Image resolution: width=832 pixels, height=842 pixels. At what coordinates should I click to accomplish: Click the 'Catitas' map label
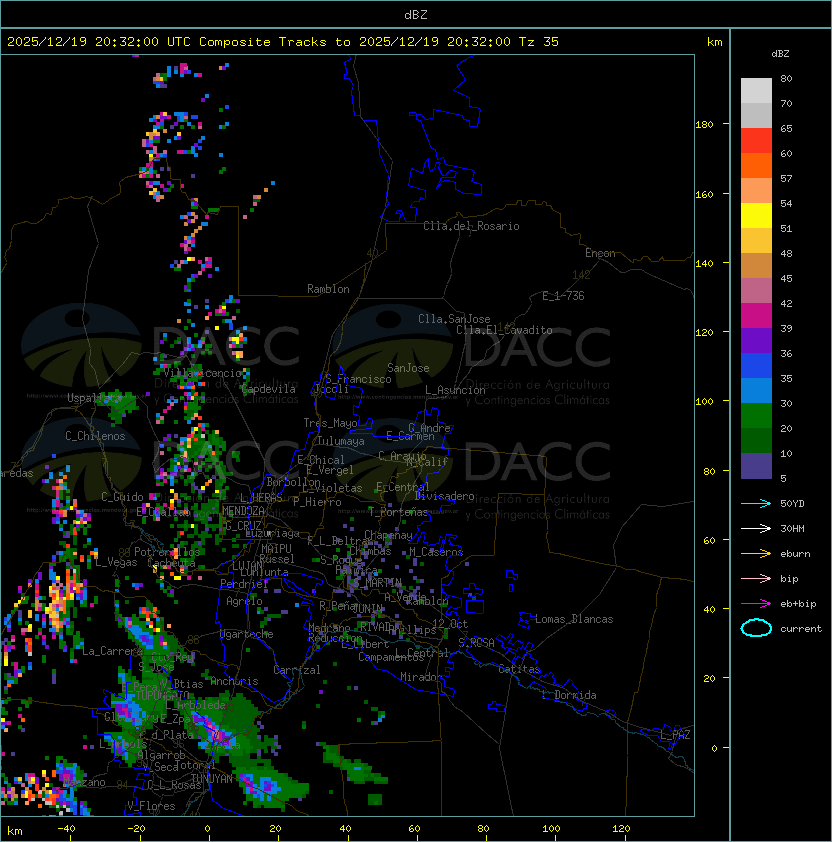point(519,669)
